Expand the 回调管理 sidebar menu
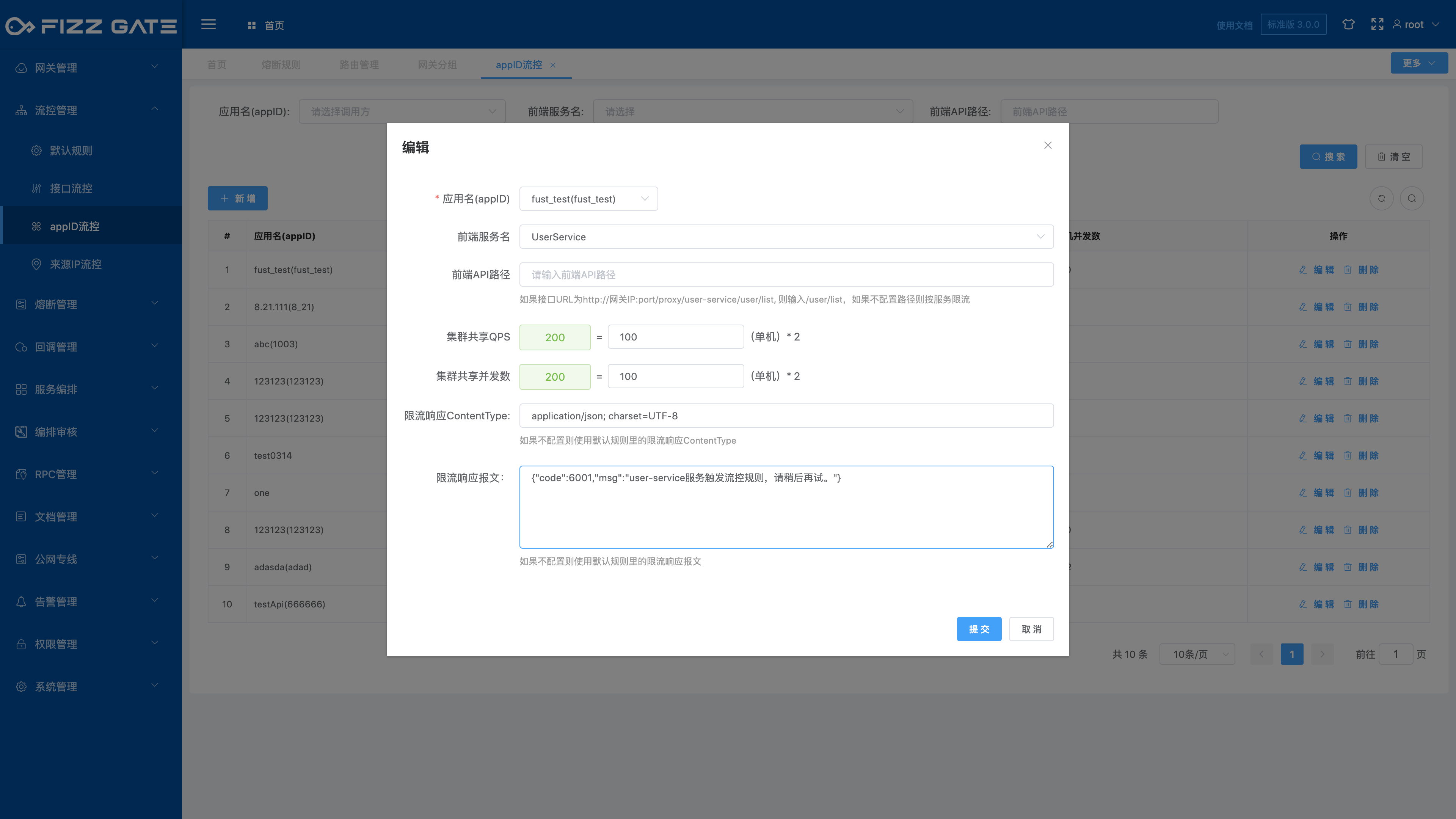Viewport: 1456px width, 819px height. click(x=91, y=347)
